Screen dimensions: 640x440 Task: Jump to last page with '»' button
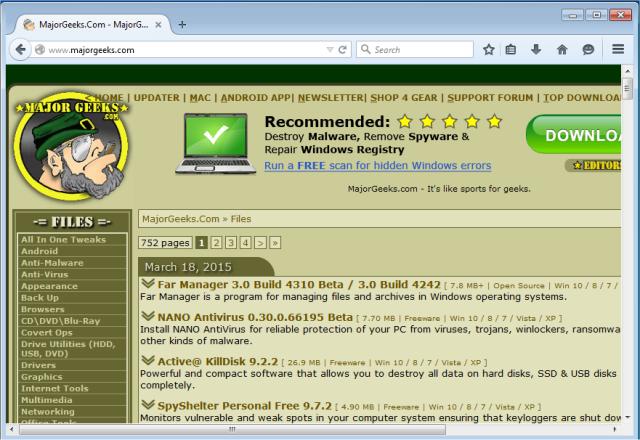pos(275,243)
